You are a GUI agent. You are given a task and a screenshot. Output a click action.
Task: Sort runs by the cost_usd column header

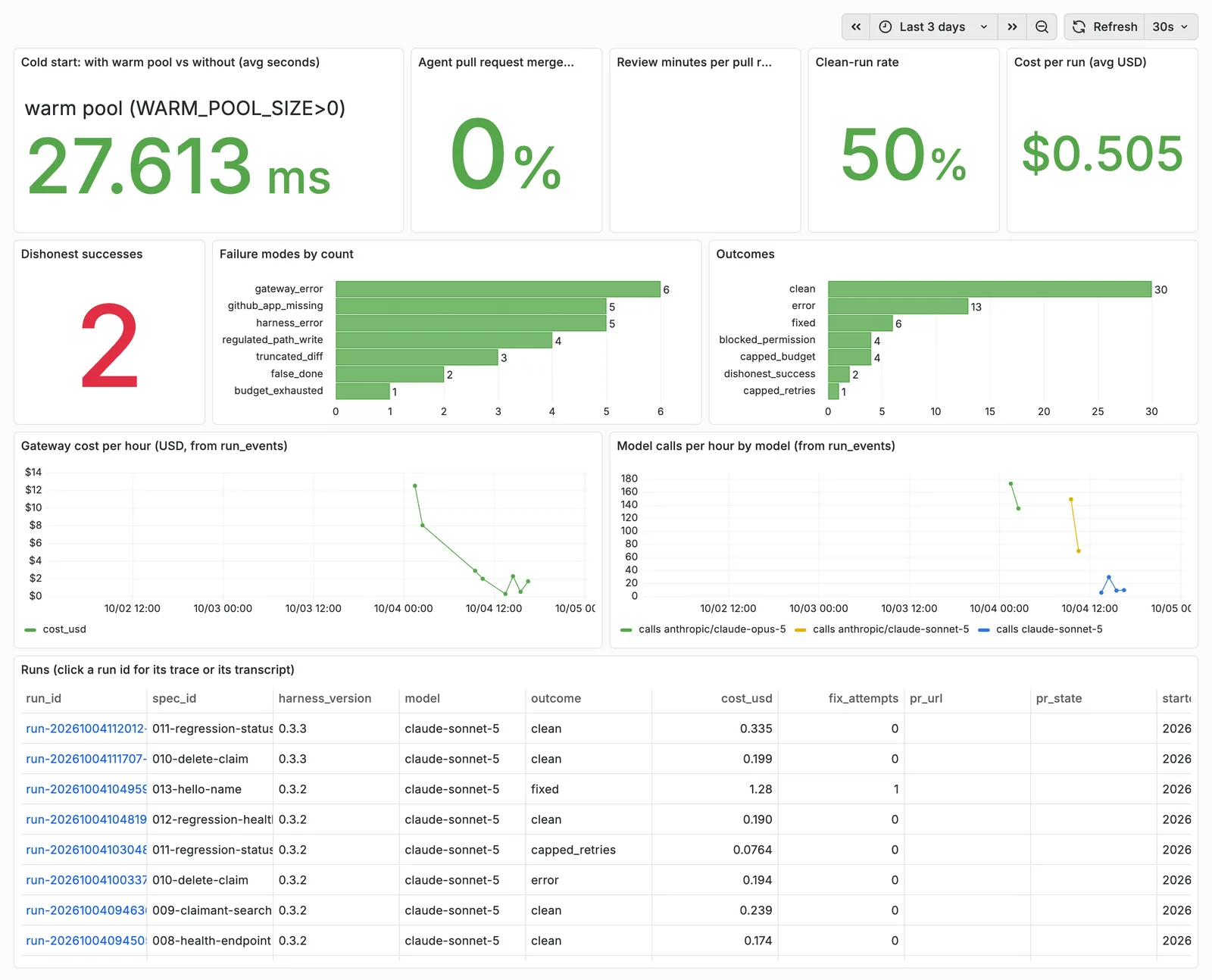(x=747, y=698)
